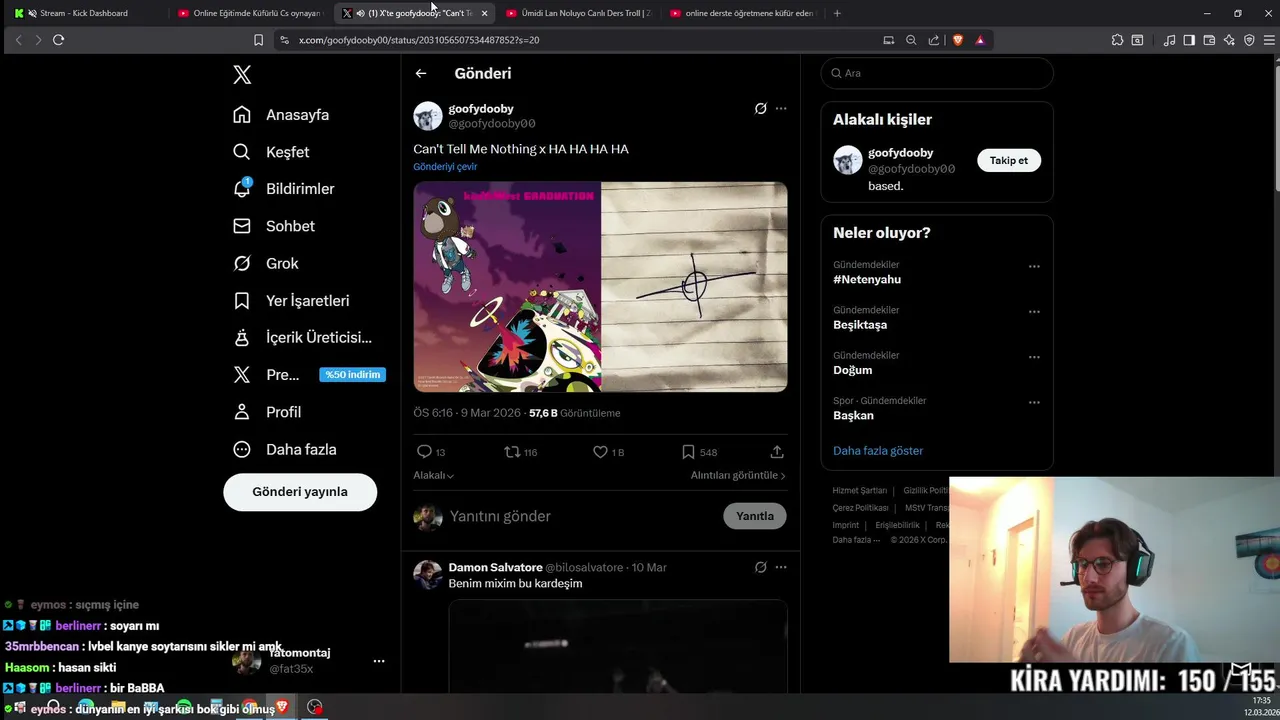Close the X'te goofydooby tab
Screen dimensions: 1280x720
[x=484, y=13]
